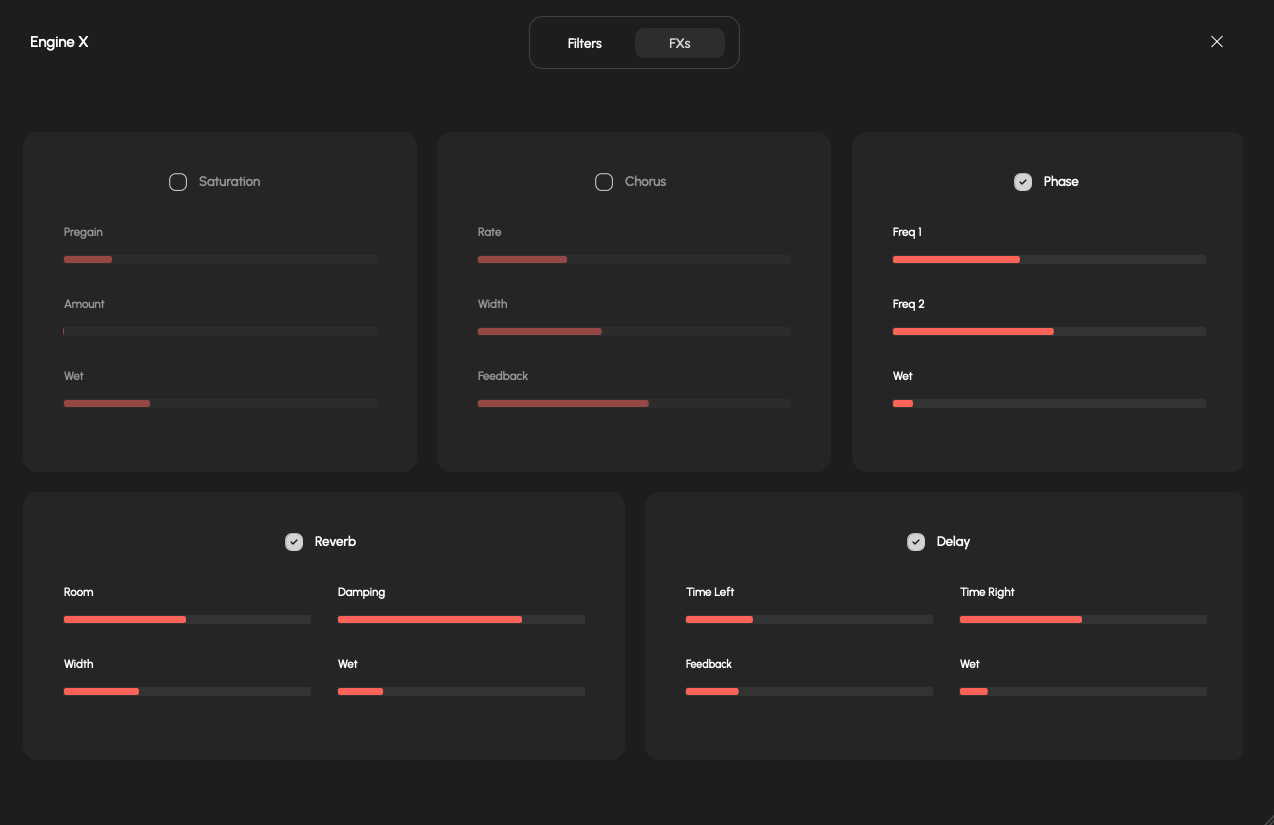1274x825 pixels.
Task: Click the Chorus Feedback slider
Action: (x=634, y=404)
